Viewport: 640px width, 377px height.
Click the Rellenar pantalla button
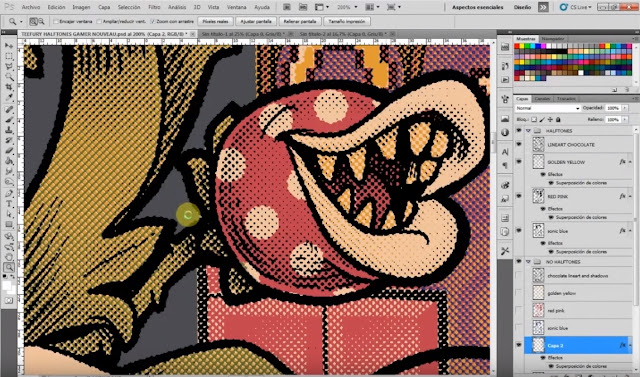(300, 21)
